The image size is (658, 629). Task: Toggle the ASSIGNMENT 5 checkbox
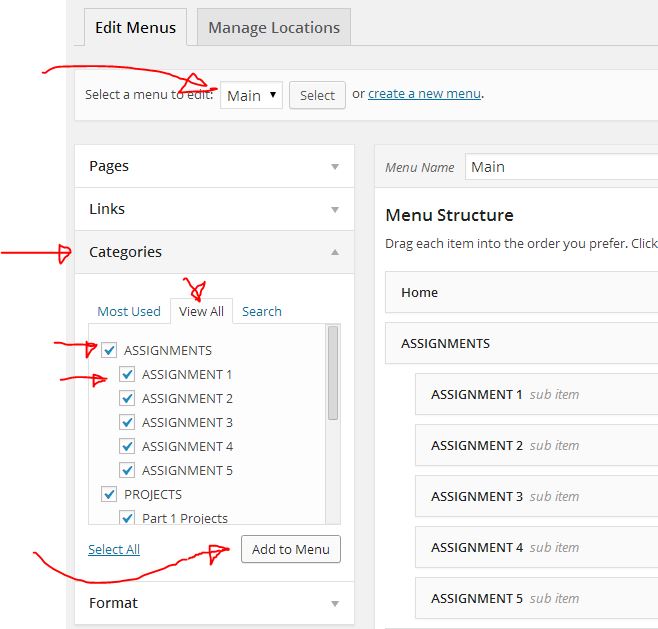pos(127,470)
